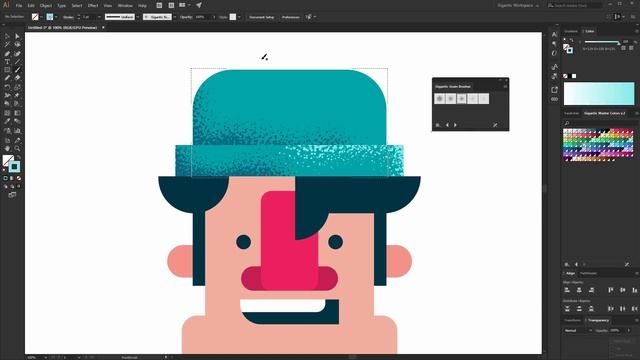Click the Adobe Stock search field
Viewport: 640px width, 360px height.
(575, 6)
